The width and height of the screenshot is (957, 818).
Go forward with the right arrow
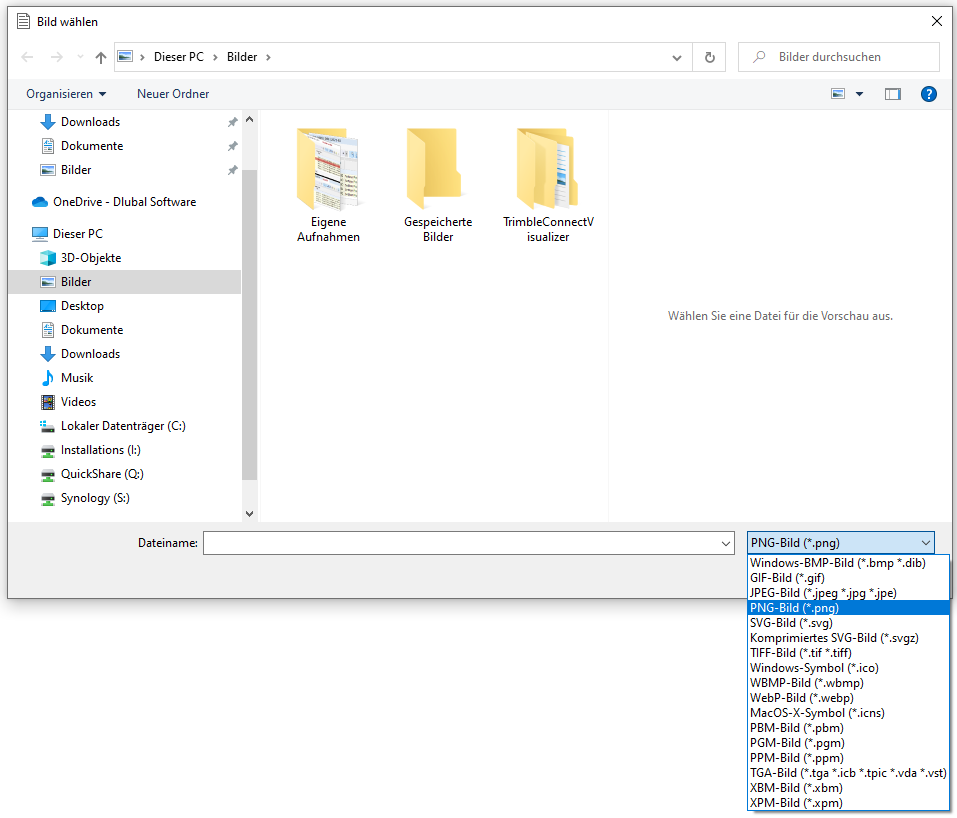pyautogui.click(x=56, y=57)
